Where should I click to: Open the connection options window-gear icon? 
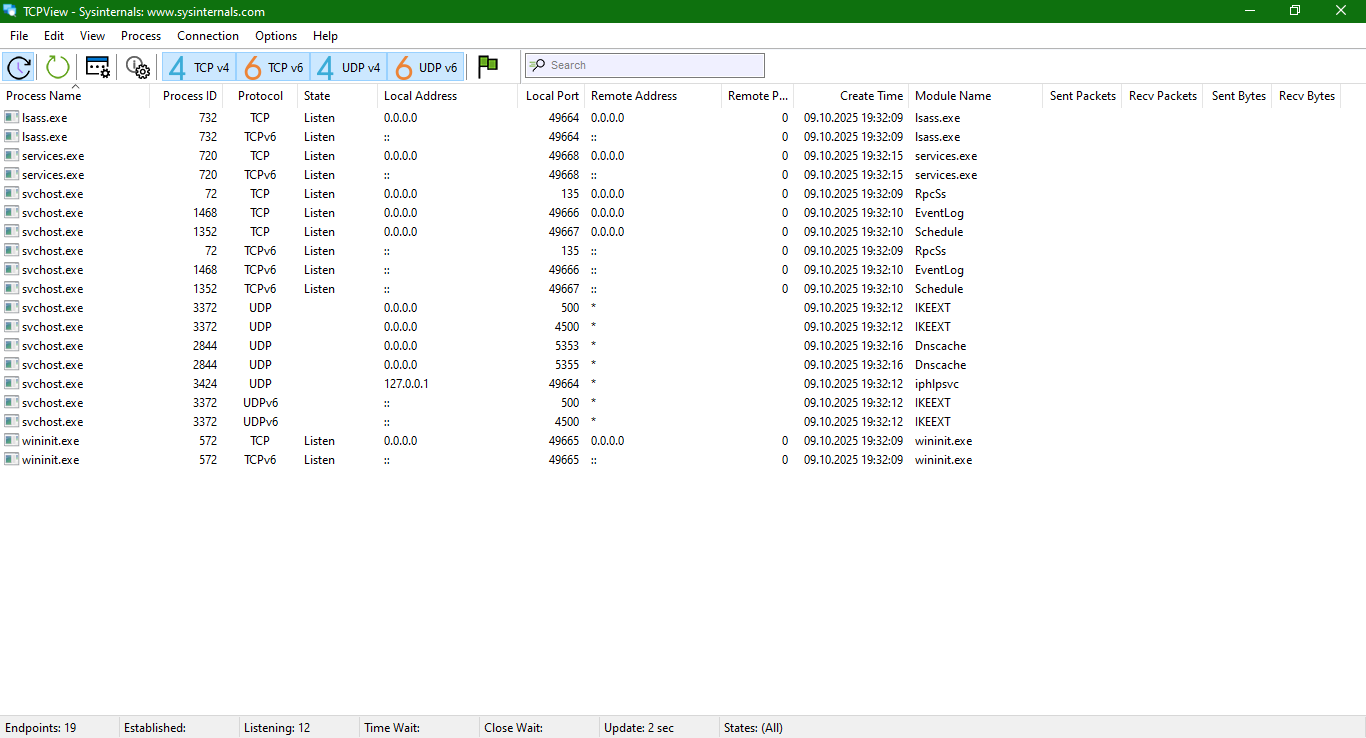[x=98, y=67]
